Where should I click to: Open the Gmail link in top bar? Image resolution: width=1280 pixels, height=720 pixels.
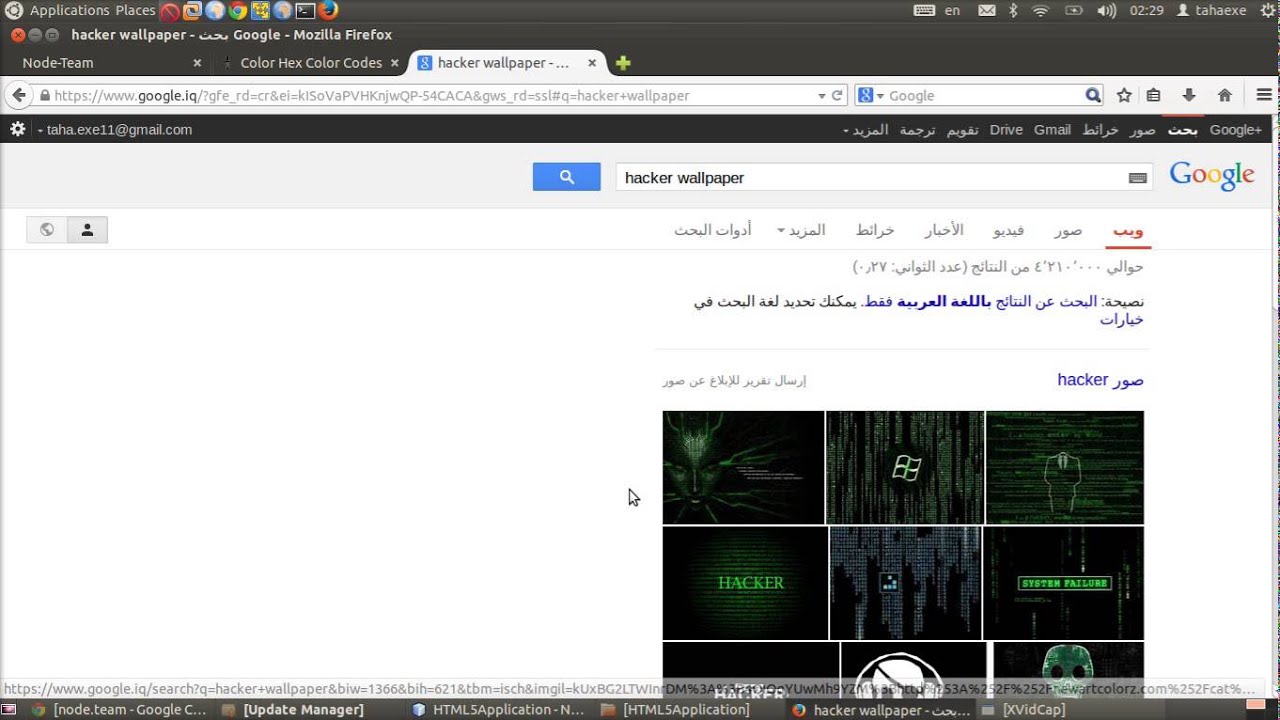1052,130
